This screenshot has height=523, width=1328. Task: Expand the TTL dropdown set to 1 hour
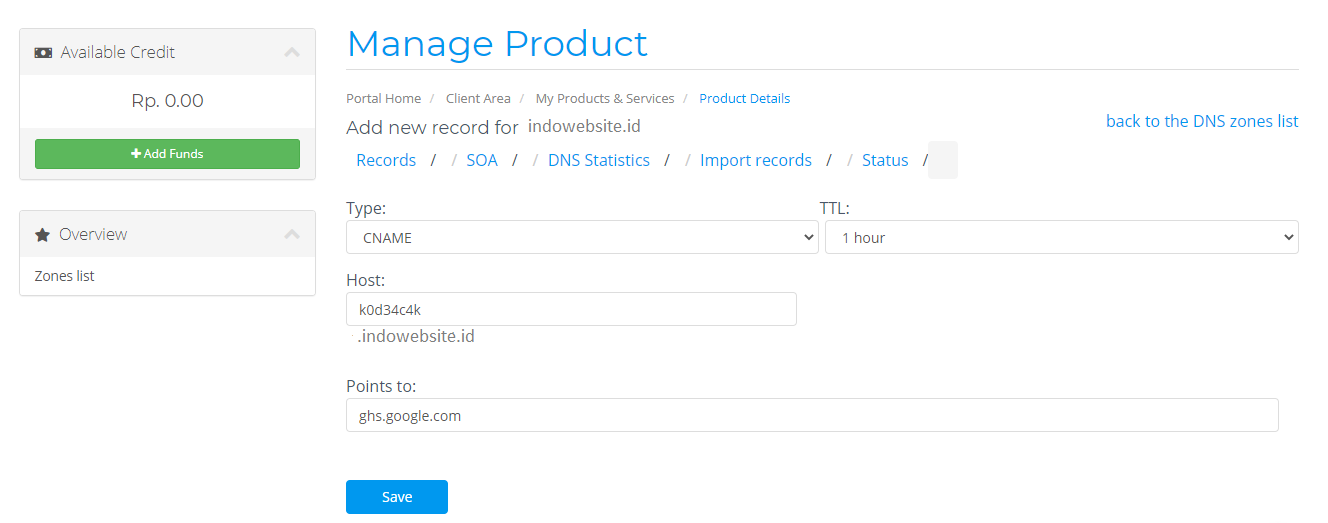tap(1061, 238)
